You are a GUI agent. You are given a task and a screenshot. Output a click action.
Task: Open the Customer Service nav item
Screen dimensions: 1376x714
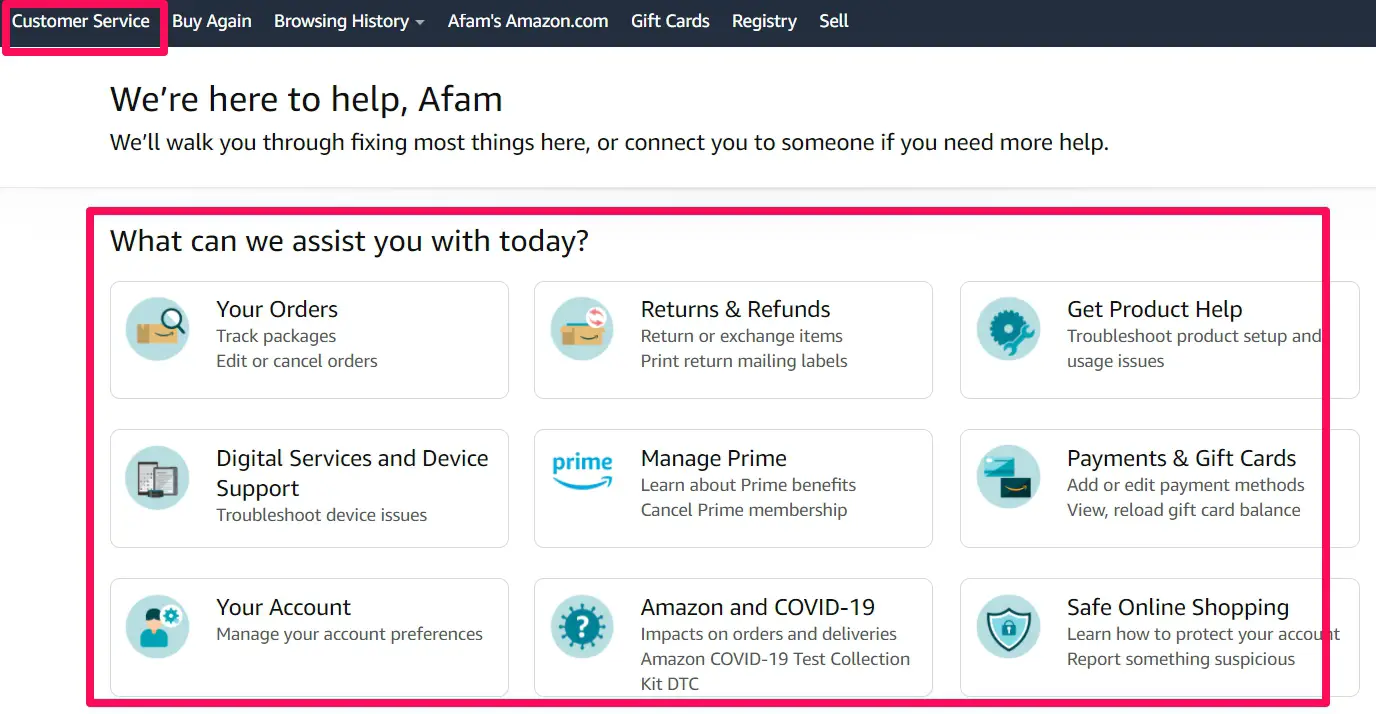(x=81, y=21)
